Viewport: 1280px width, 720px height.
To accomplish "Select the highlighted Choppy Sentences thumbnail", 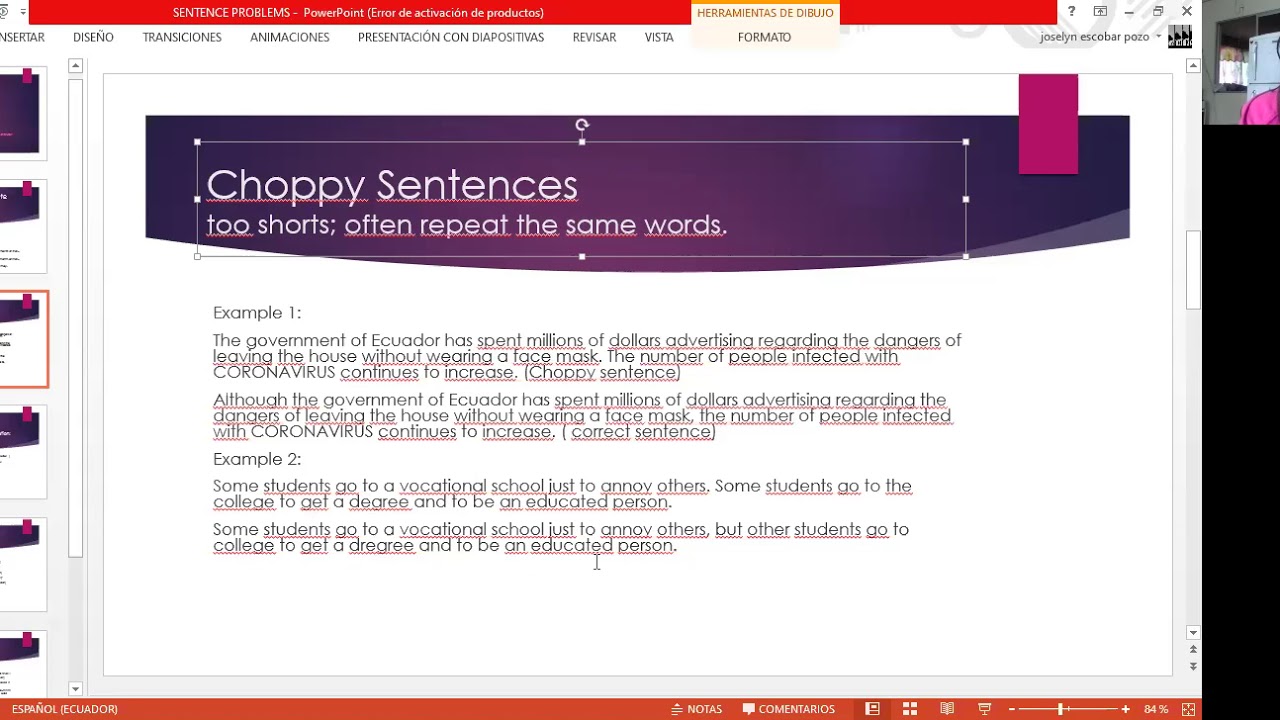I will 22,340.
